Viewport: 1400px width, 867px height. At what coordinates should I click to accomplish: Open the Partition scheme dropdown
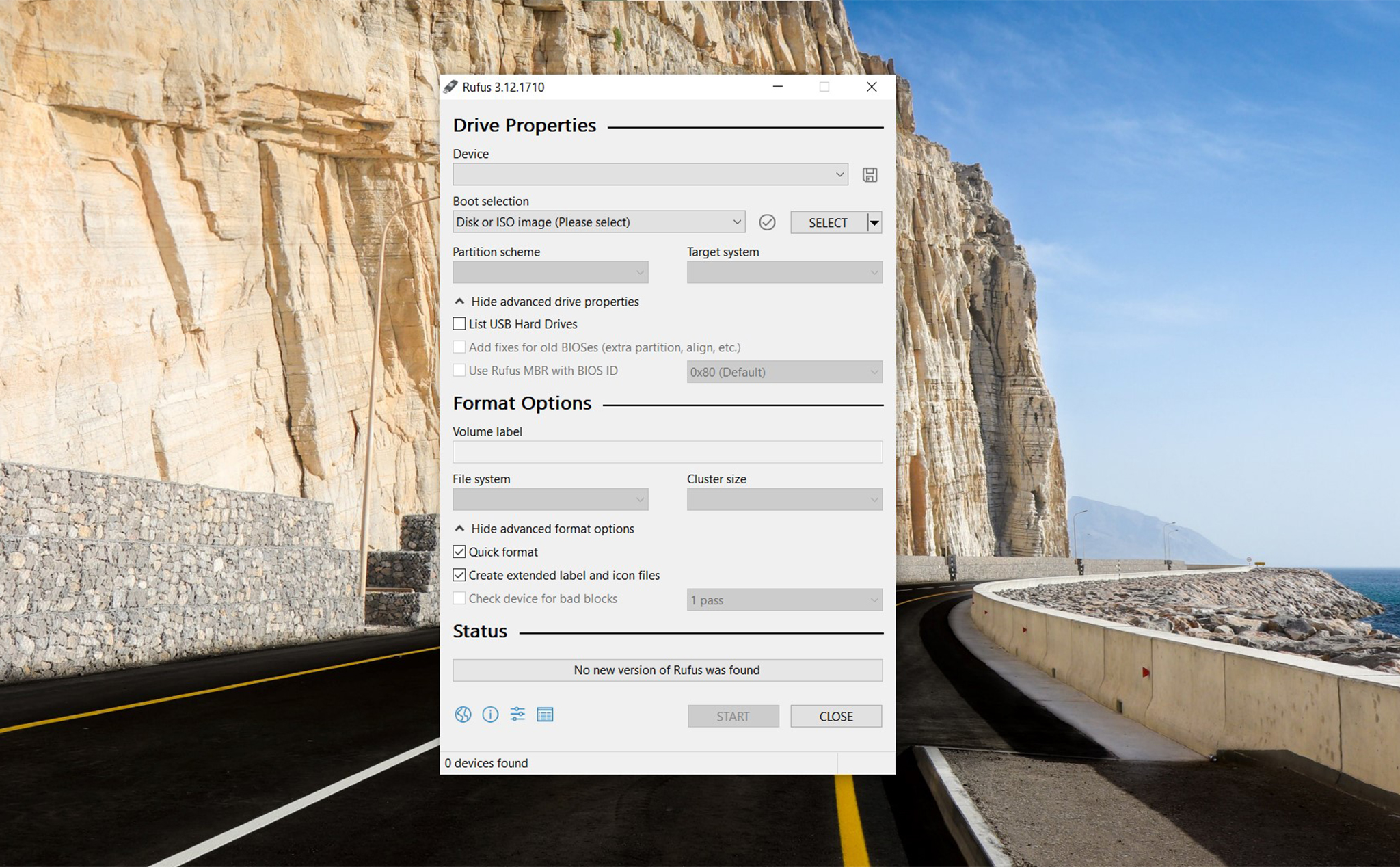(550, 272)
